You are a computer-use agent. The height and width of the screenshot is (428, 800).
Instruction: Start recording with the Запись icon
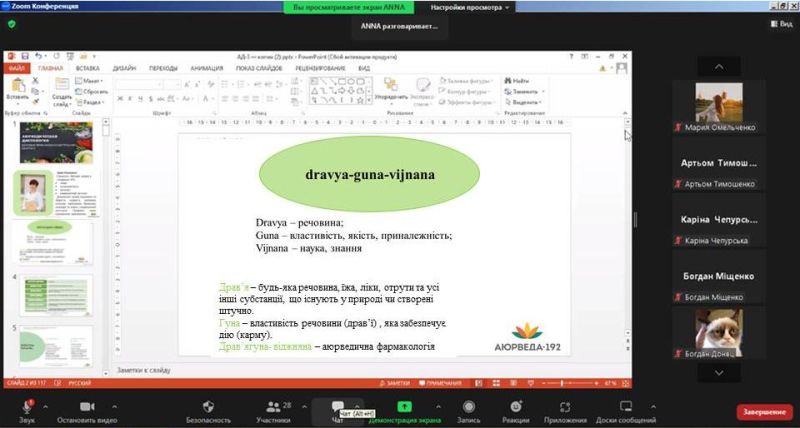[469, 406]
